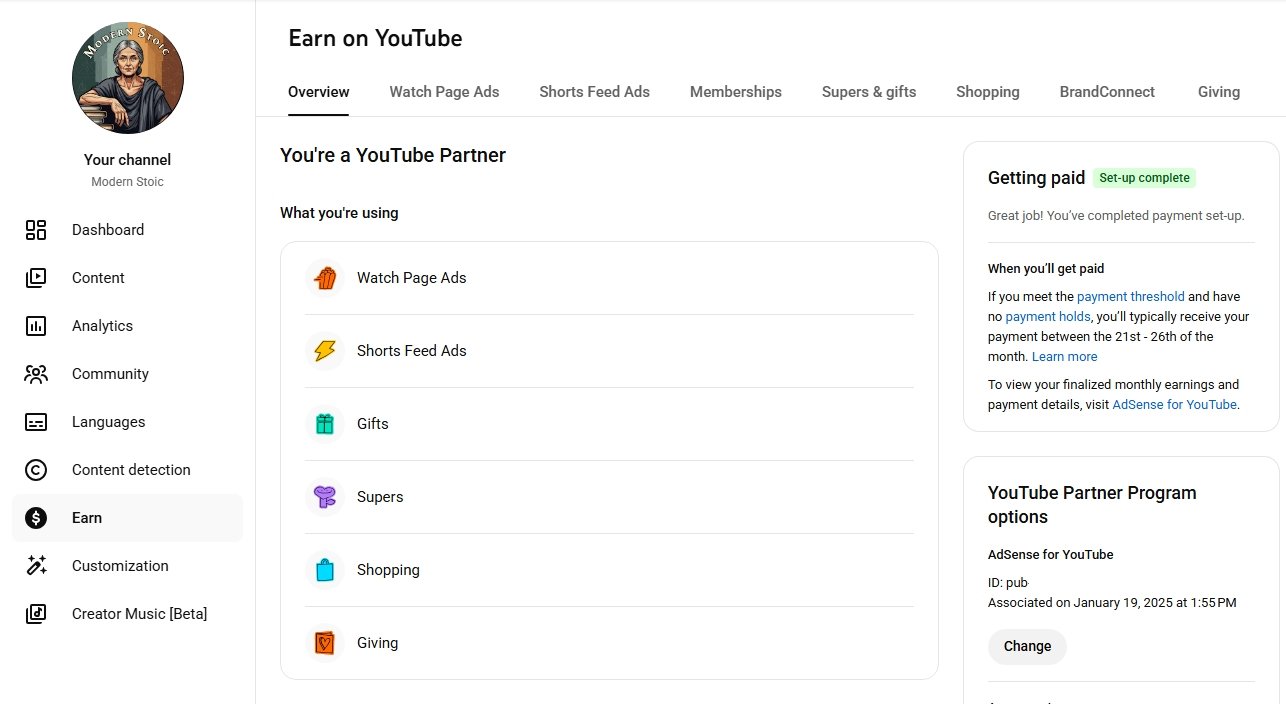Click the Shopping bag icon
The height and width of the screenshot is (704, 1286).
pos(324,570)
